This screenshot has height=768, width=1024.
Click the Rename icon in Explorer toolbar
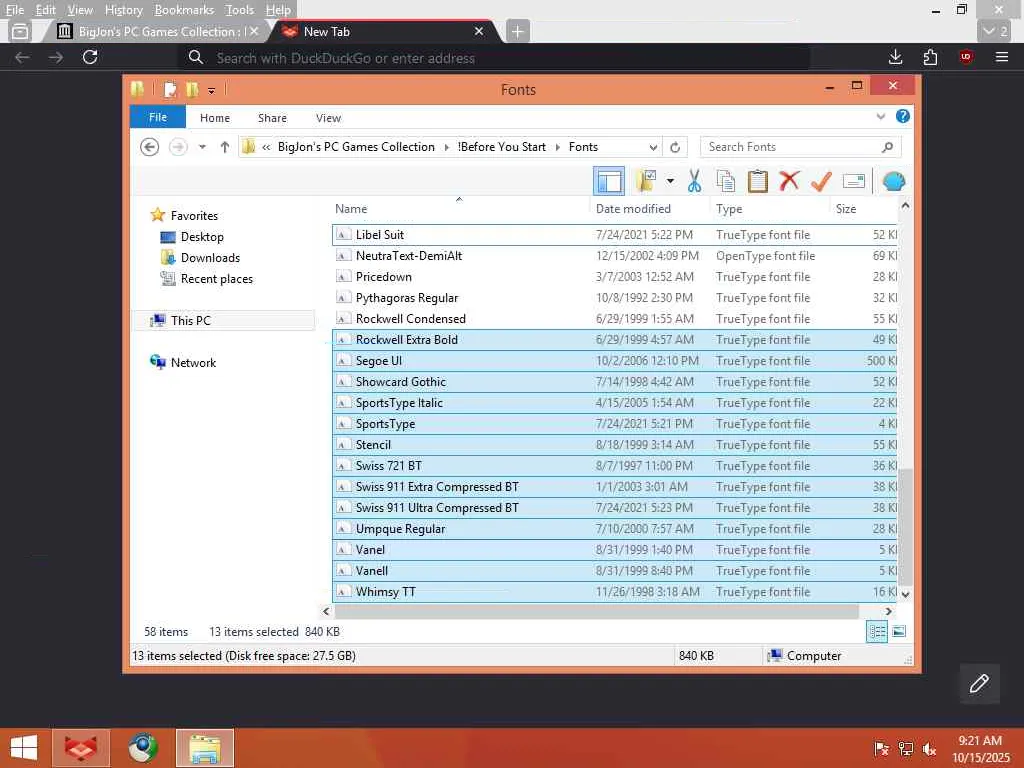pyautogui.click(x=854, y=181)
